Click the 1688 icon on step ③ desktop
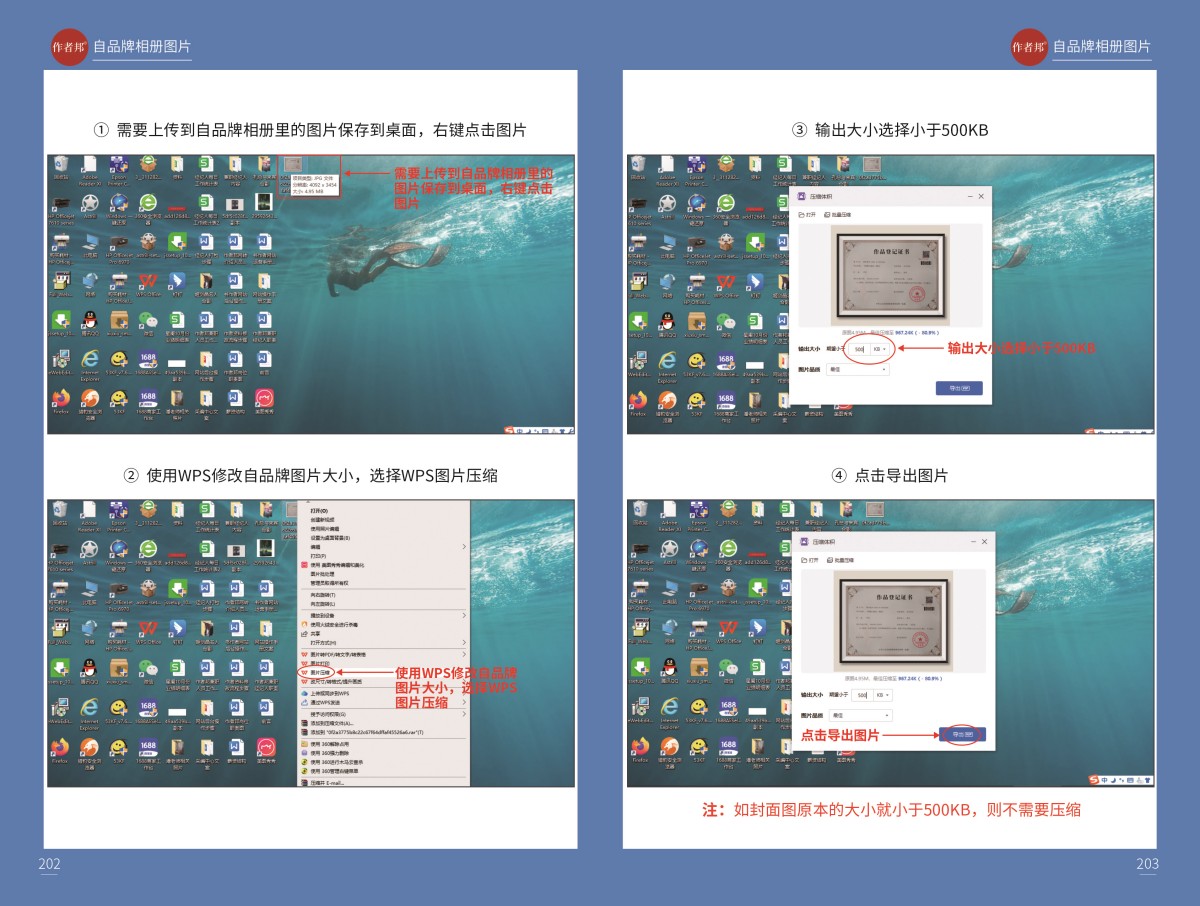 click(x=728, y=360)
